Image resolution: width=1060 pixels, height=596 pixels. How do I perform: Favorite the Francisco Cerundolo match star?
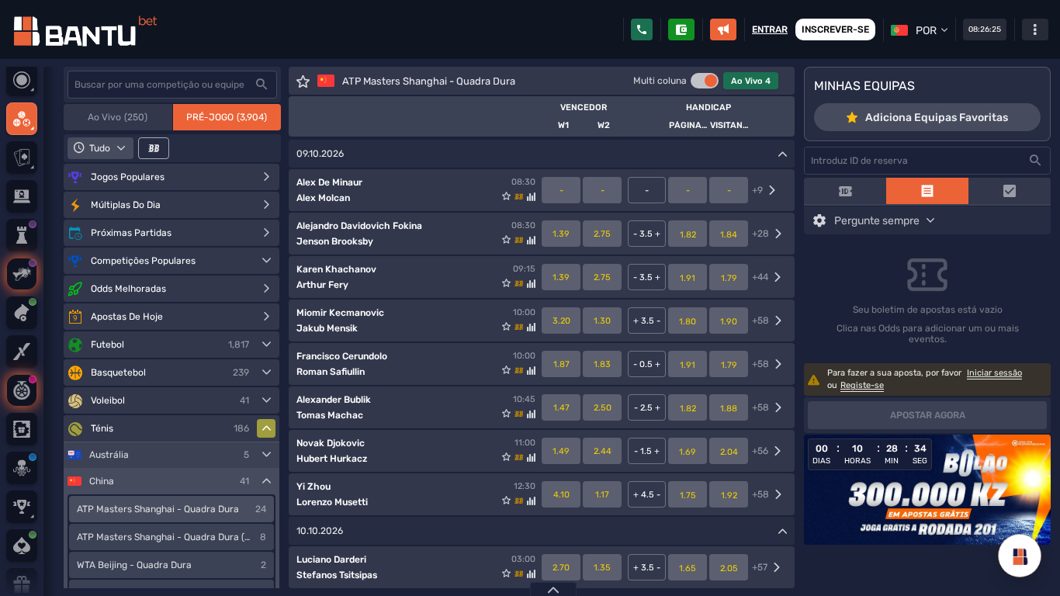tap(506, 370)
